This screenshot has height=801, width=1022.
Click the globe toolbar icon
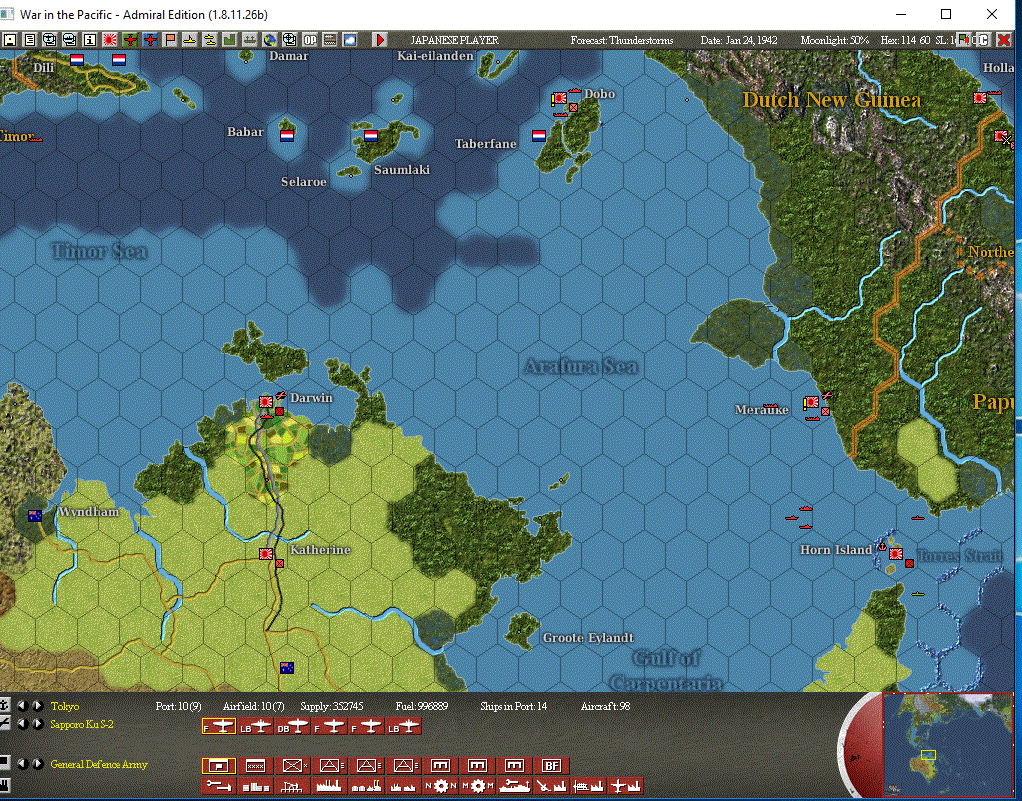pyautogui.click(x=270, y=40)
